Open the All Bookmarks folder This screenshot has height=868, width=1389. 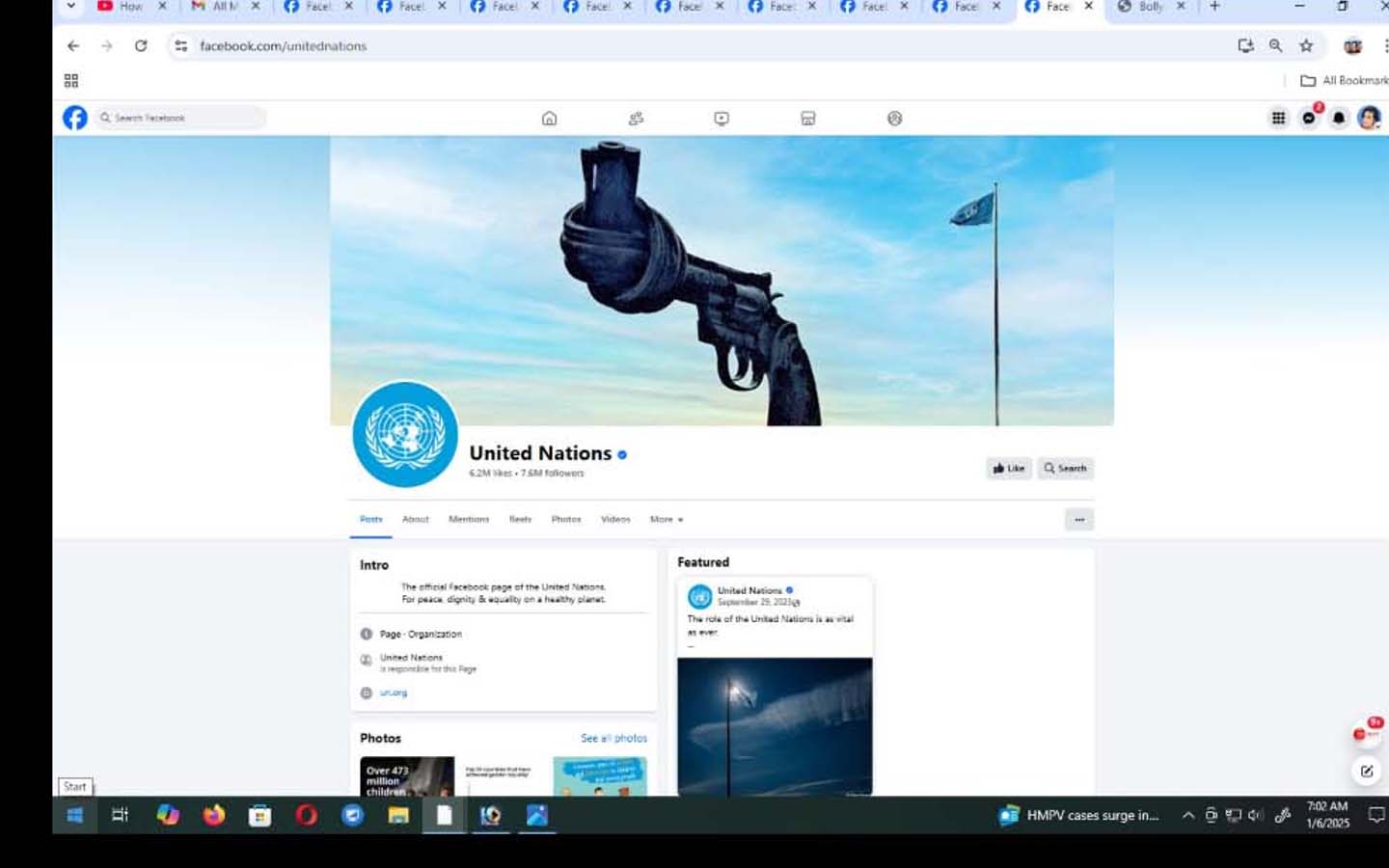click(x=1344, y=81)
